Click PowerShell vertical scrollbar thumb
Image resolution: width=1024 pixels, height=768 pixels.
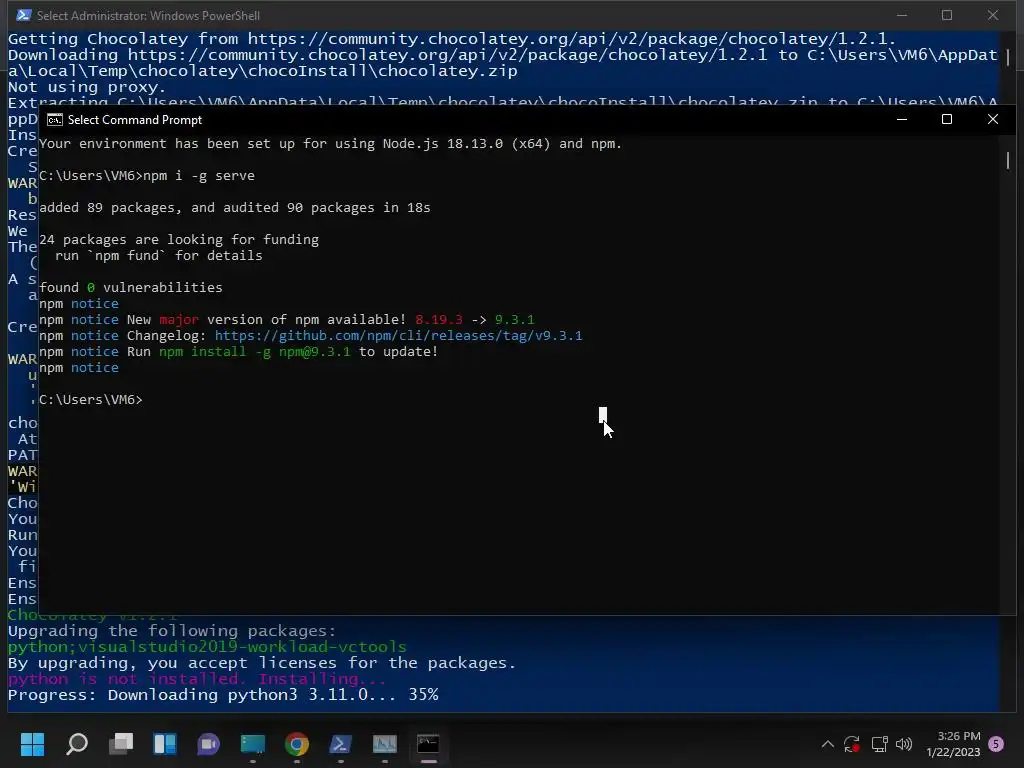tap(1008, 57)
